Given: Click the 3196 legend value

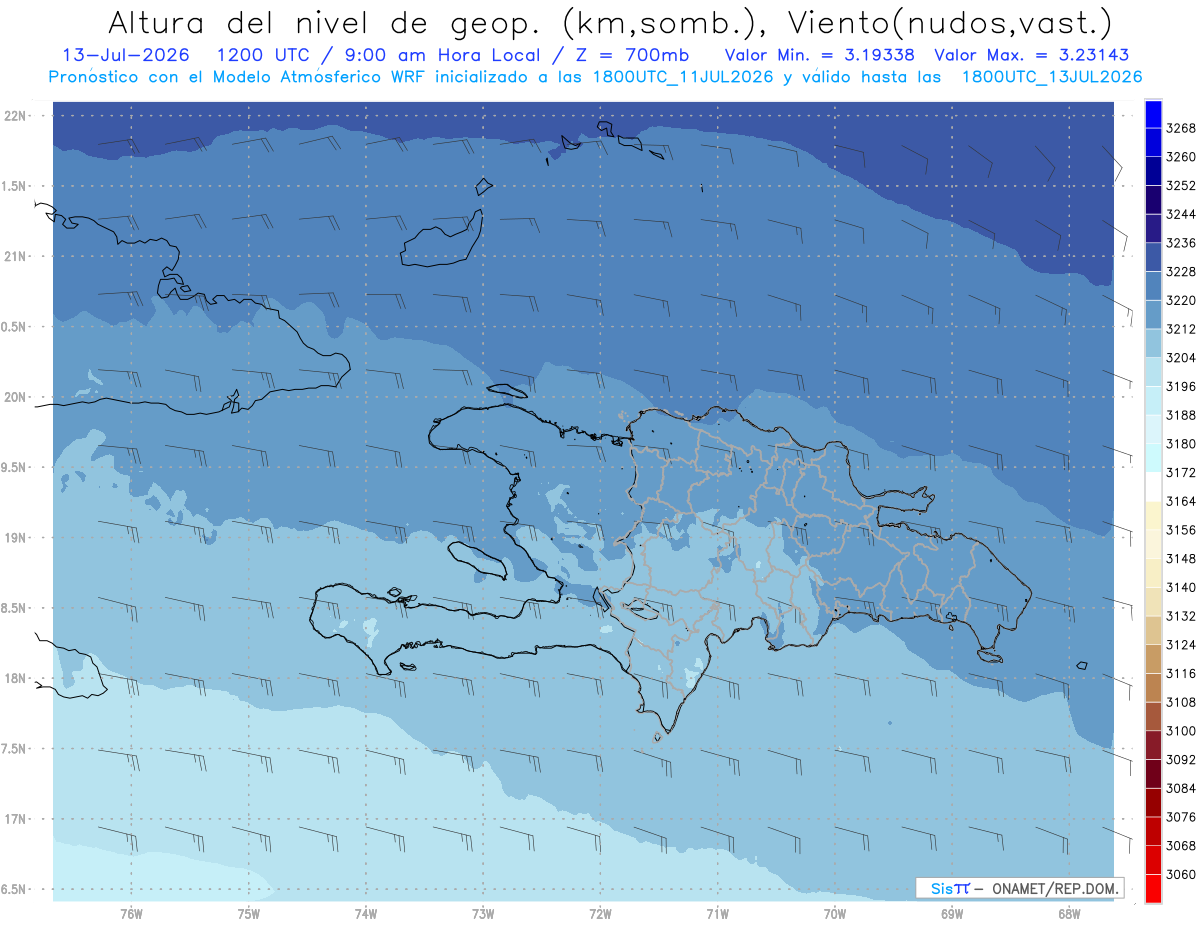Looking at the screenshot, I should click(x=1181, y=386).
